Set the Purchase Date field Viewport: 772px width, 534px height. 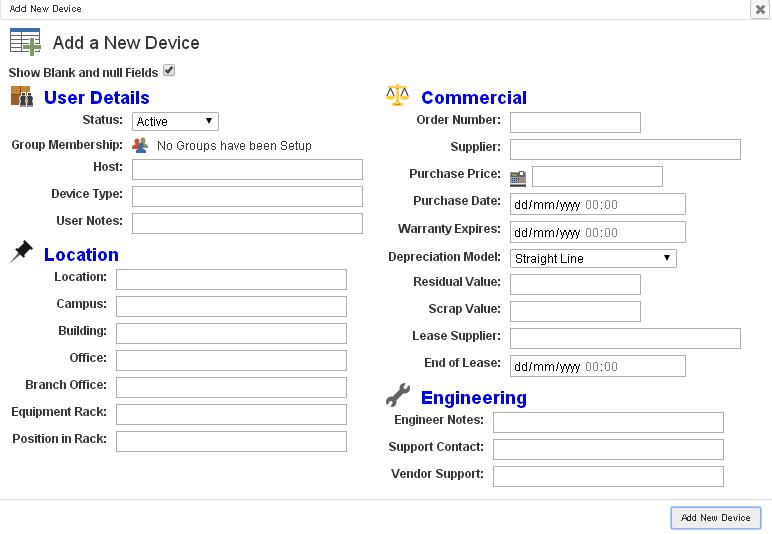pos(598,204)
